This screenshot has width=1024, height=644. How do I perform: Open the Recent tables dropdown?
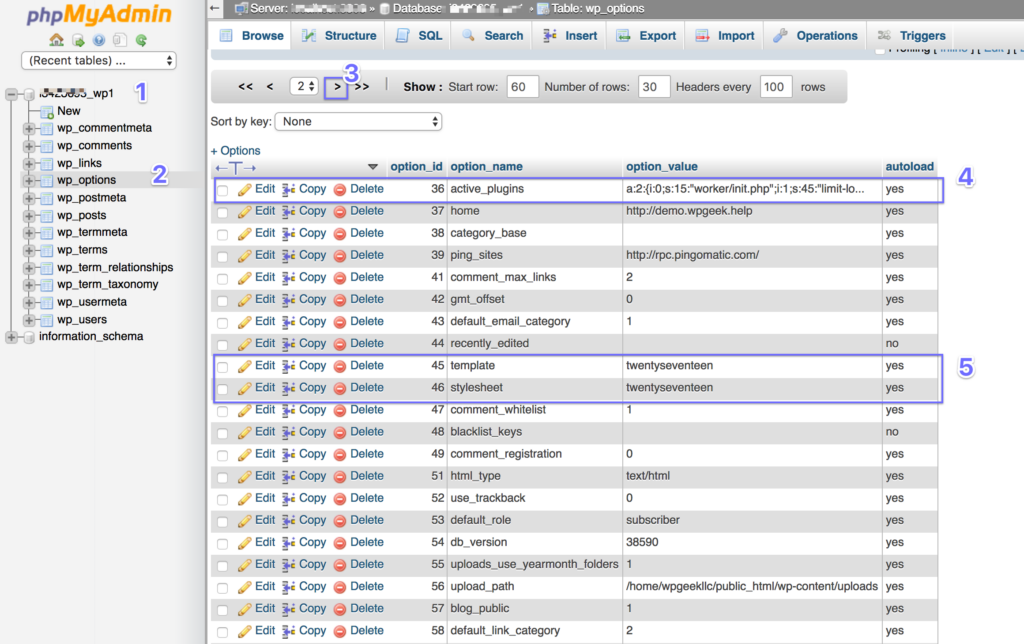[x=99, y=61]
